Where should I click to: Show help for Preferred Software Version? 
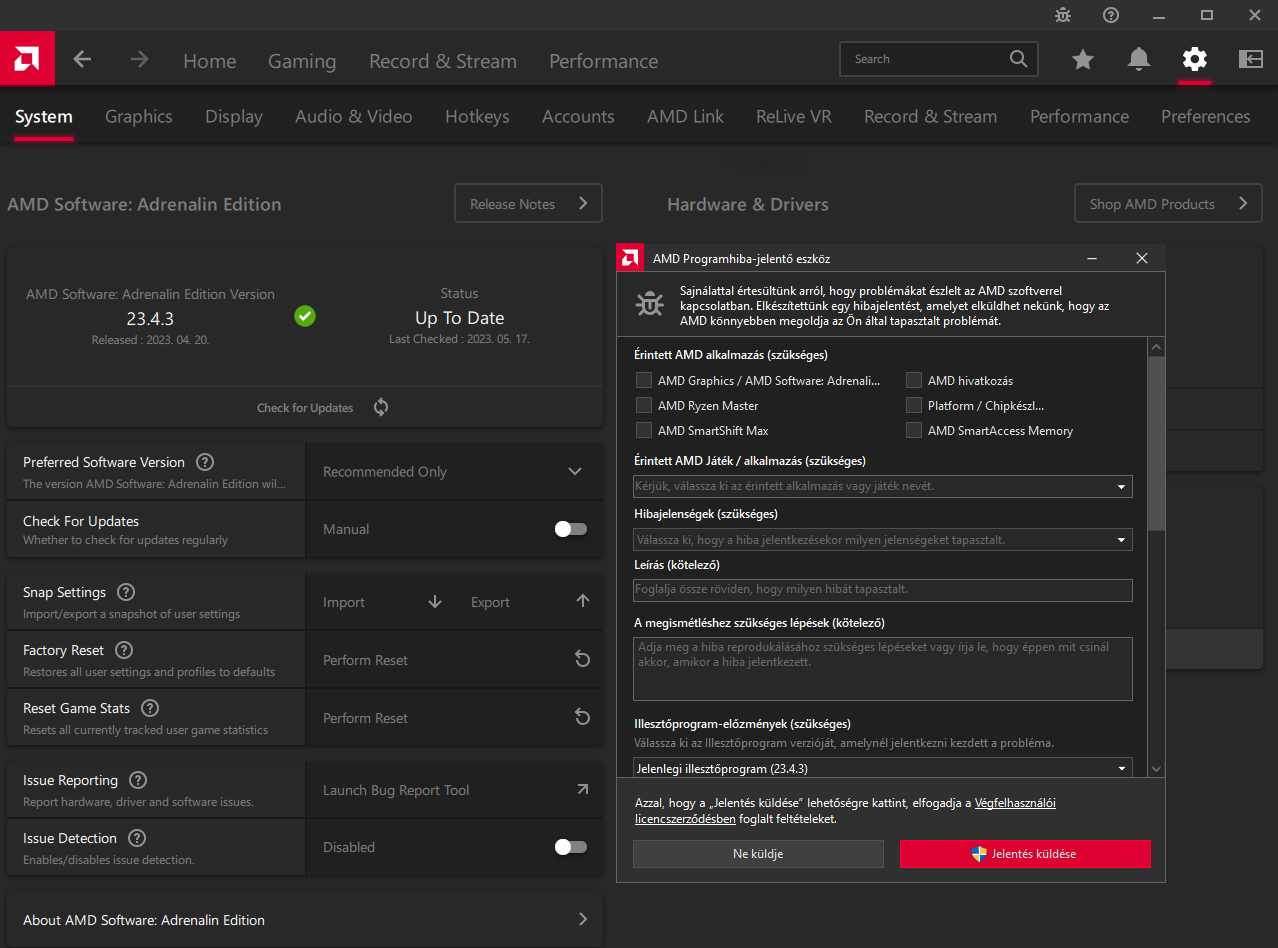pyautogui.click(x=205, y=462)
